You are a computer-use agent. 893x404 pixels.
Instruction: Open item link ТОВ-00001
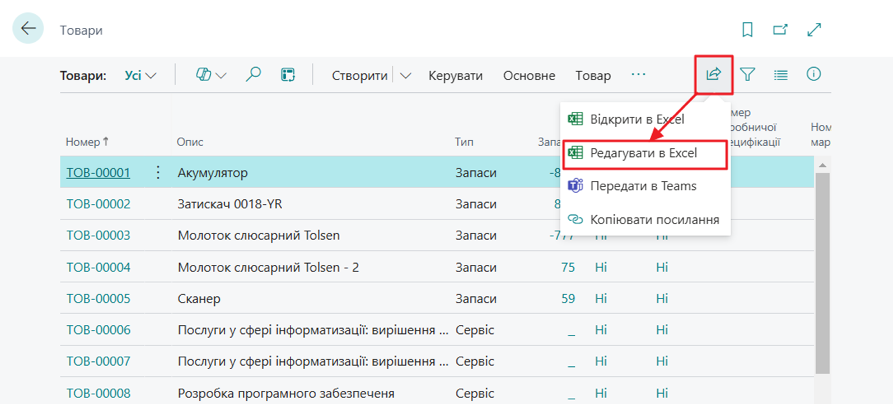pyautogui.click(x=98, y=173)
